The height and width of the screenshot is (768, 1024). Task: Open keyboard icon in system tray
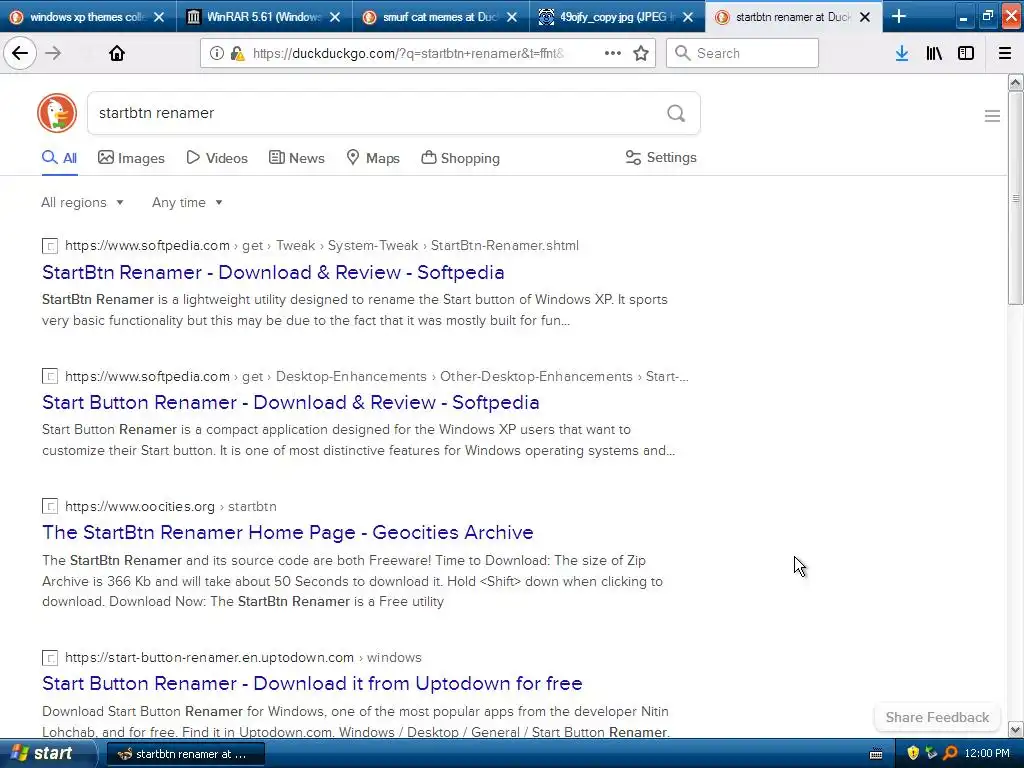(876, 754)
